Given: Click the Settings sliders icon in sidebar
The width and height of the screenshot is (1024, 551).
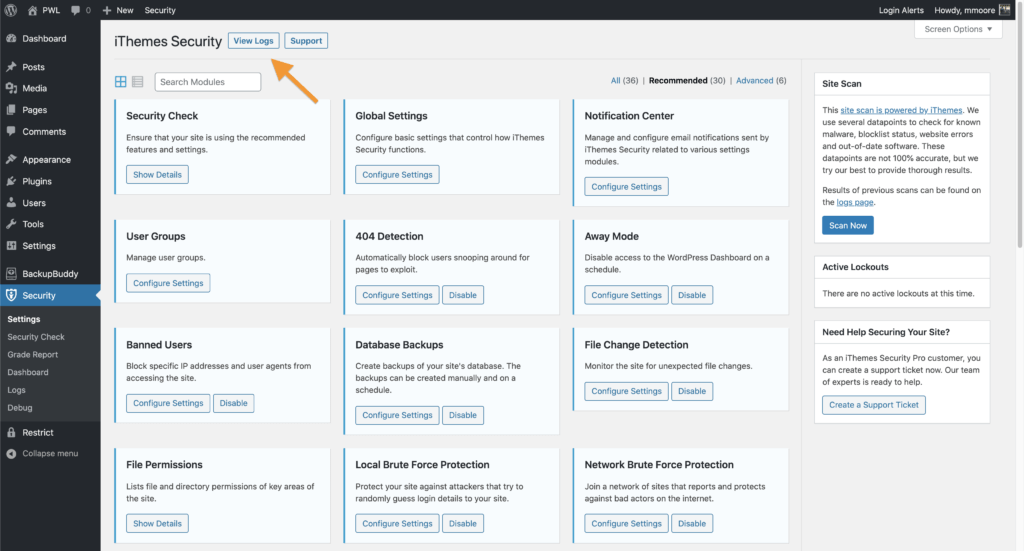Looking at the screenshot, I should [11, 245].
